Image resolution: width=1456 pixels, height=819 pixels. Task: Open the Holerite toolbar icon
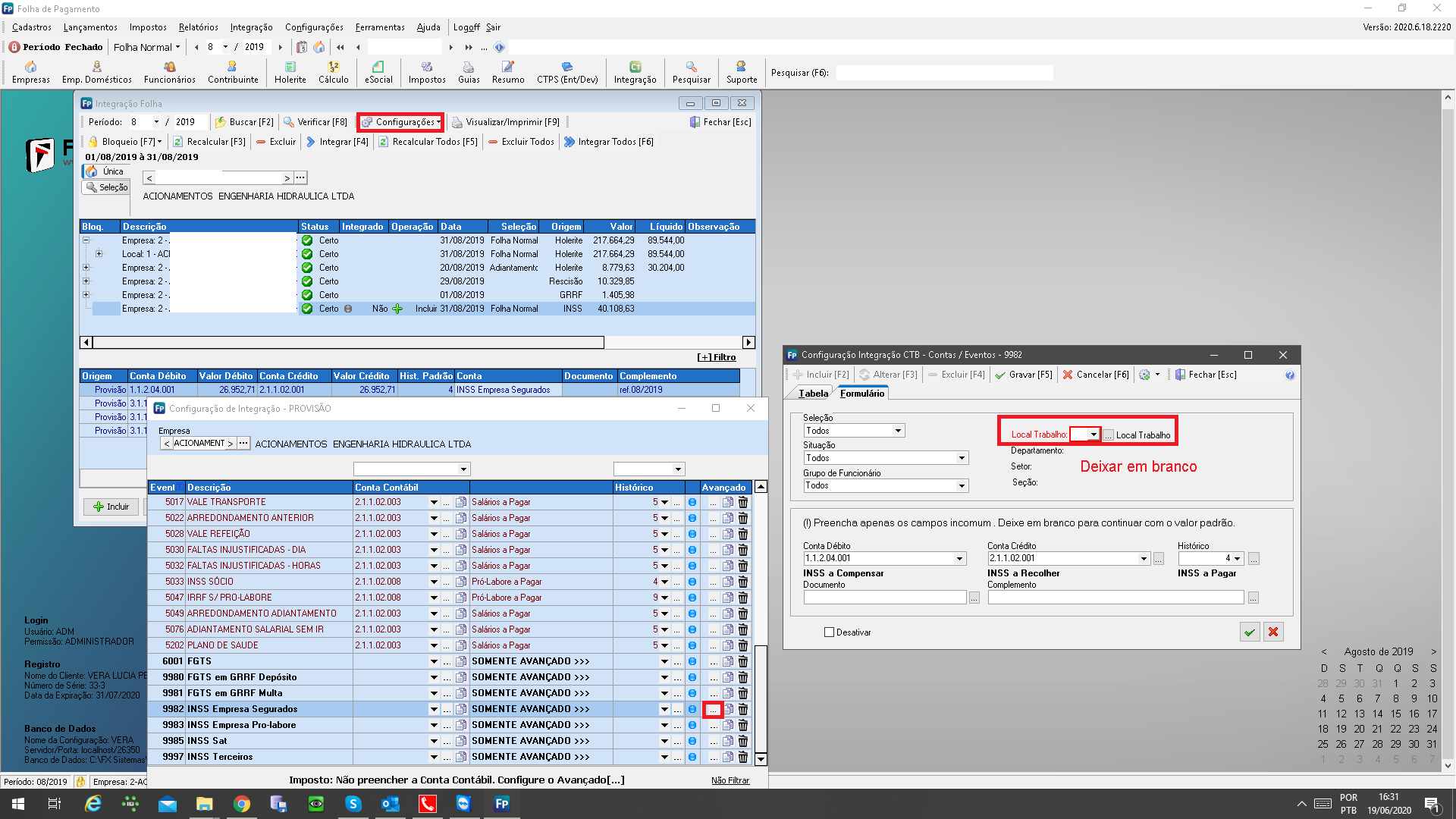[290, 72]
